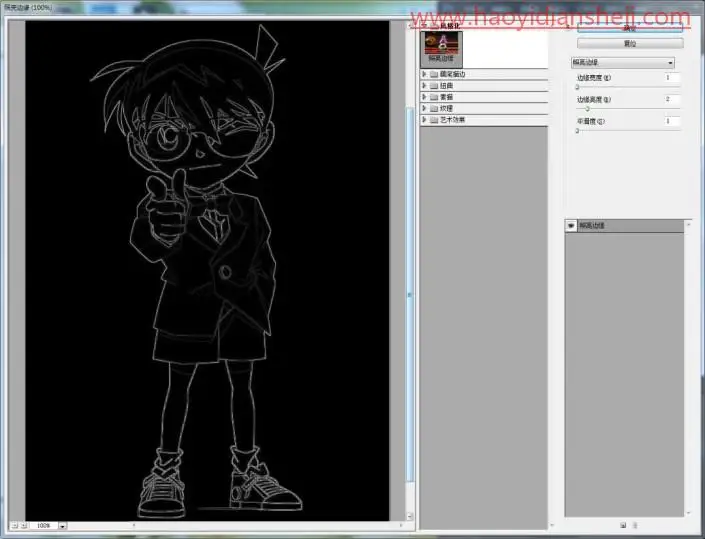Click the 边缘宽度 value field
705x539 pixels.
(672, 78)
